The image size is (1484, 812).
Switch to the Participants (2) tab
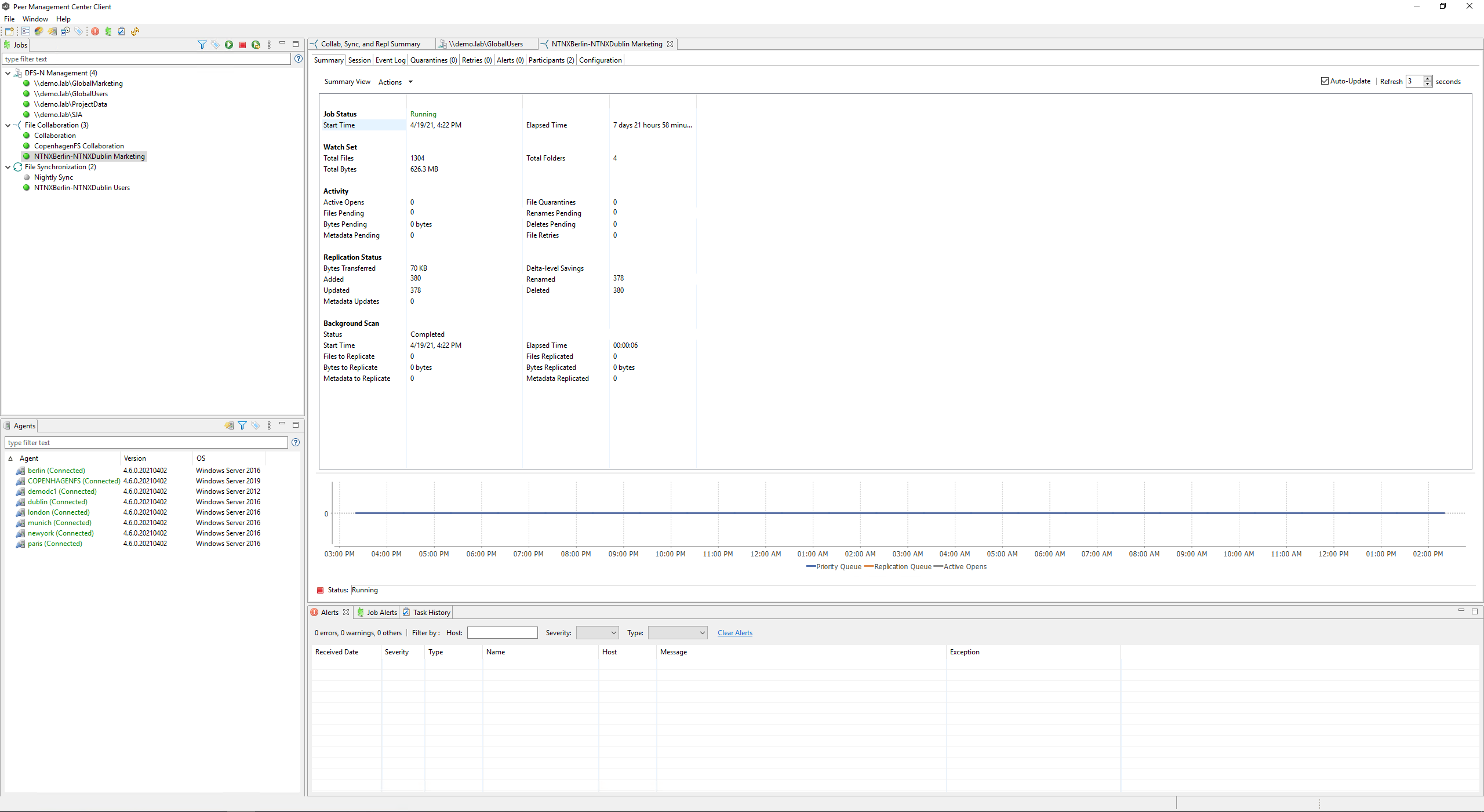[x=551, y=60]
